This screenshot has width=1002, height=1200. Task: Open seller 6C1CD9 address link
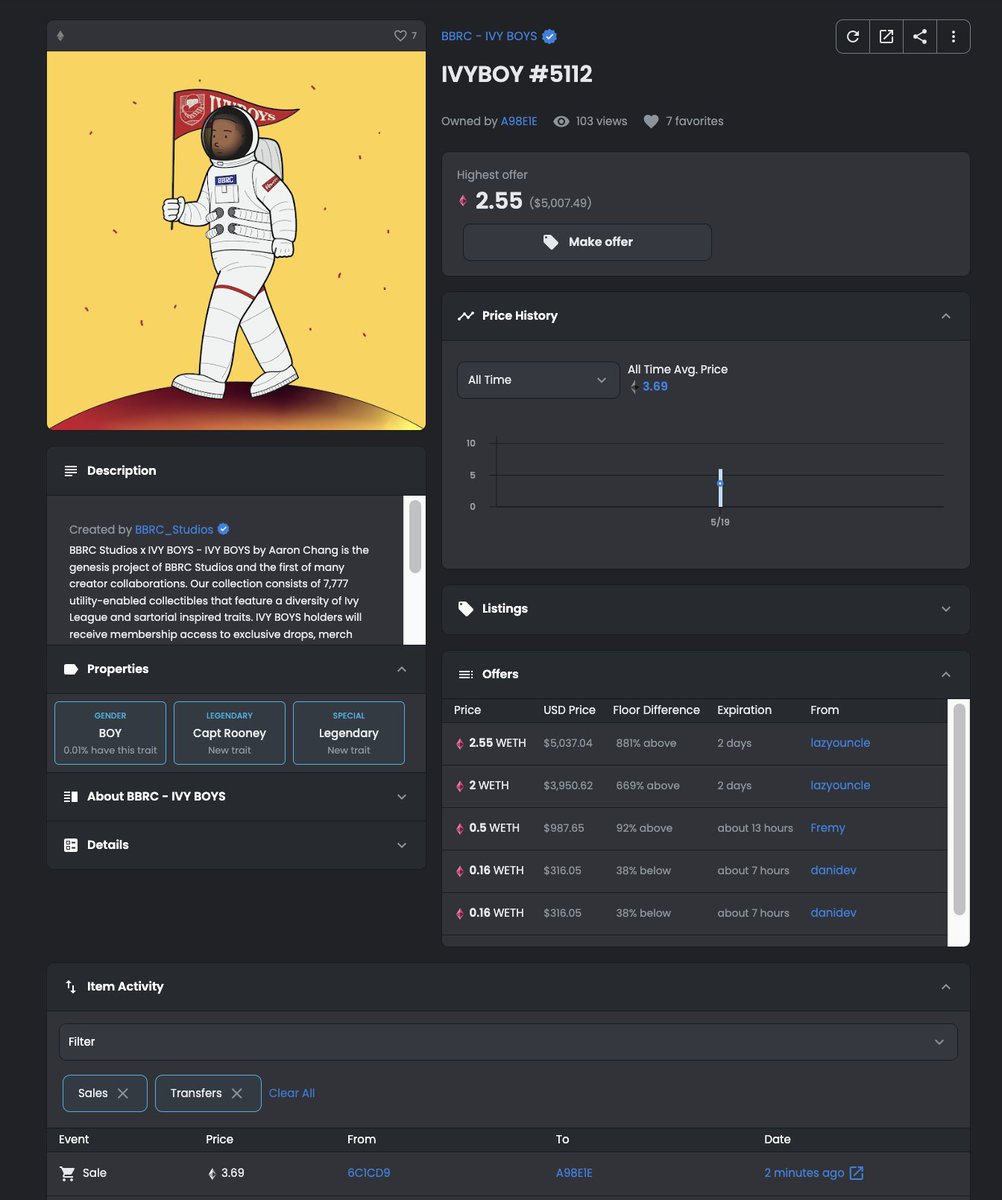369,1173
